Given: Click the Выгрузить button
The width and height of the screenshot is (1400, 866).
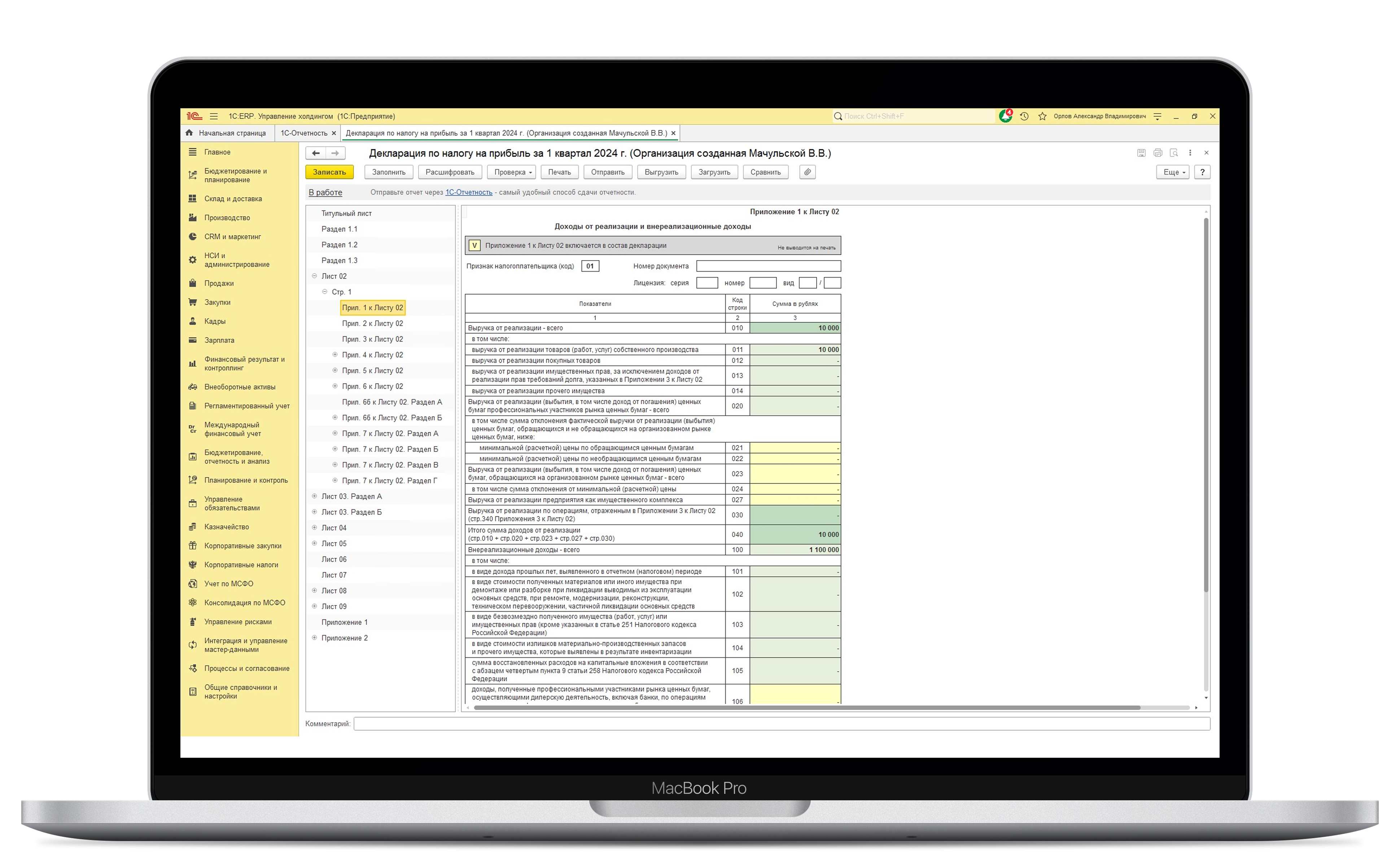Looking at the screenshot, I should 661,172.
